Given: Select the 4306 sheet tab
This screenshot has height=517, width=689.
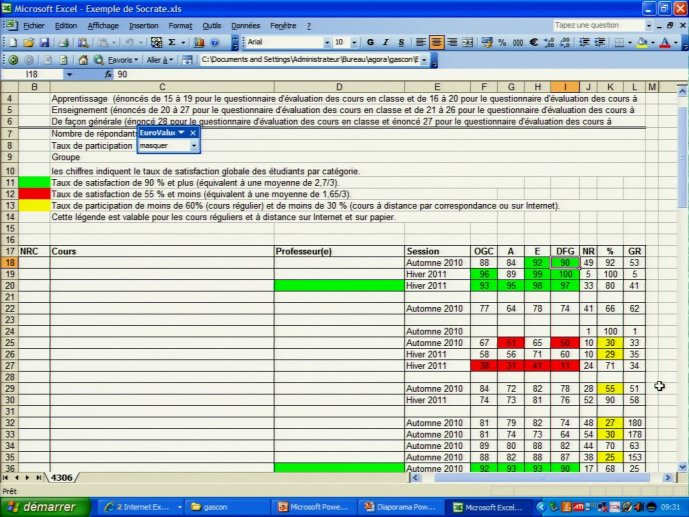Looking at the screenshot, I should click(62, 477).
